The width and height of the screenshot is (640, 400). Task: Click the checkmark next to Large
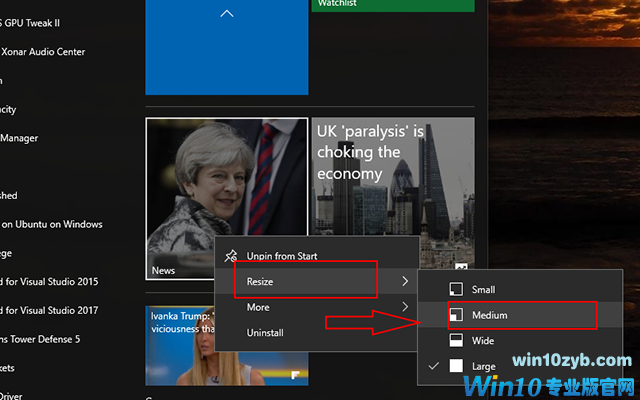(433, 367)
